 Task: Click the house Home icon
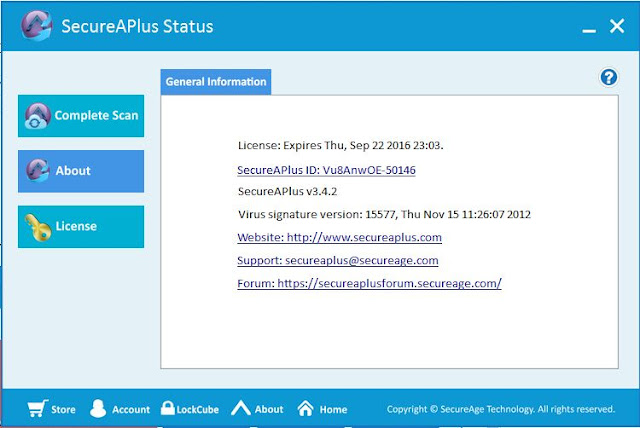tap(305, 408)
